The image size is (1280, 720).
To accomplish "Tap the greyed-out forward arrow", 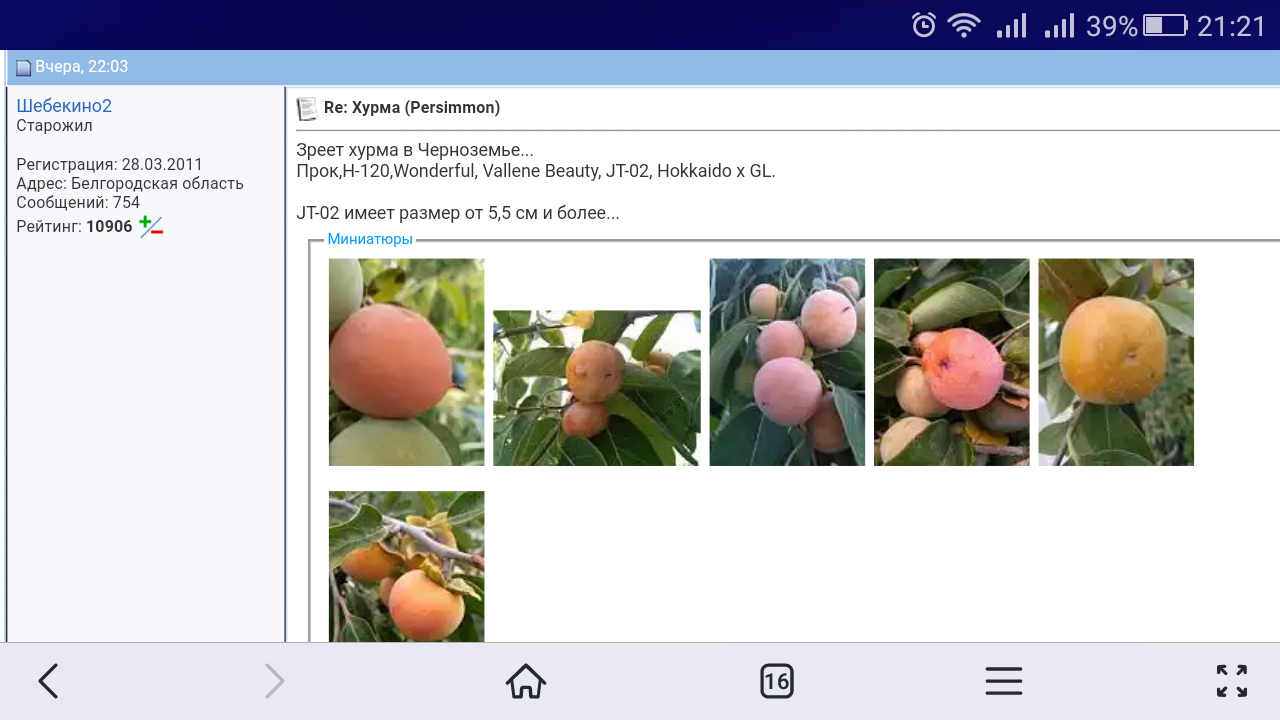I will pyautogui.click(x=274, y=681).
